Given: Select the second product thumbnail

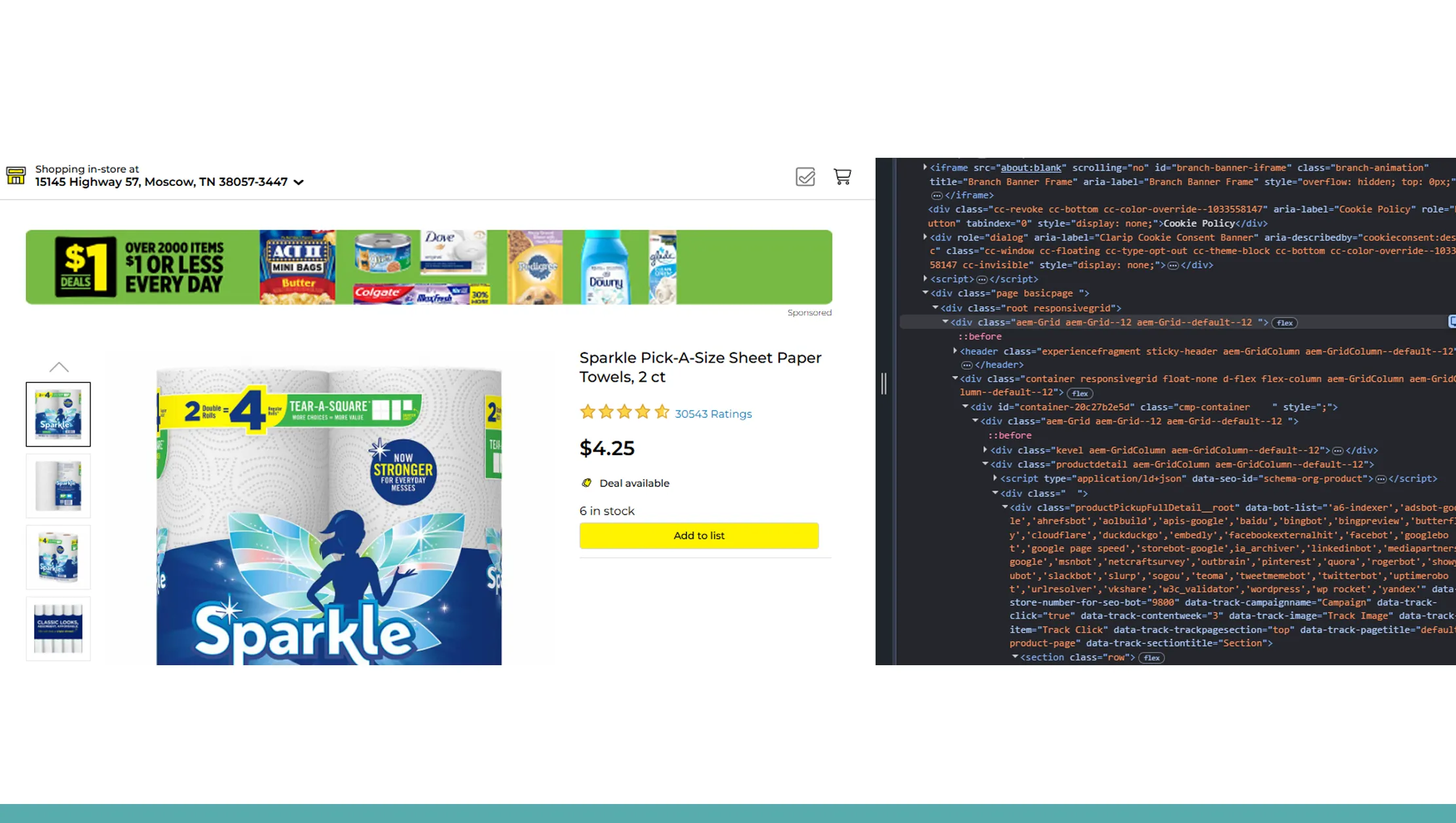Looking at the screenshot, I should [x=58, y=486].
